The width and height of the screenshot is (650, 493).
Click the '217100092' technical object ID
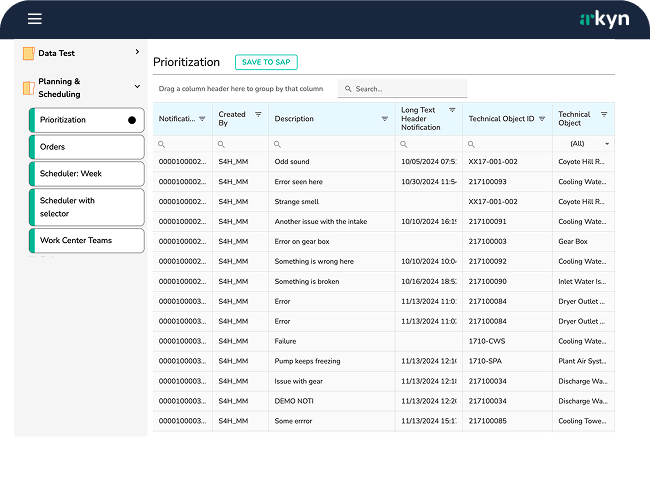tap(488, 261)
